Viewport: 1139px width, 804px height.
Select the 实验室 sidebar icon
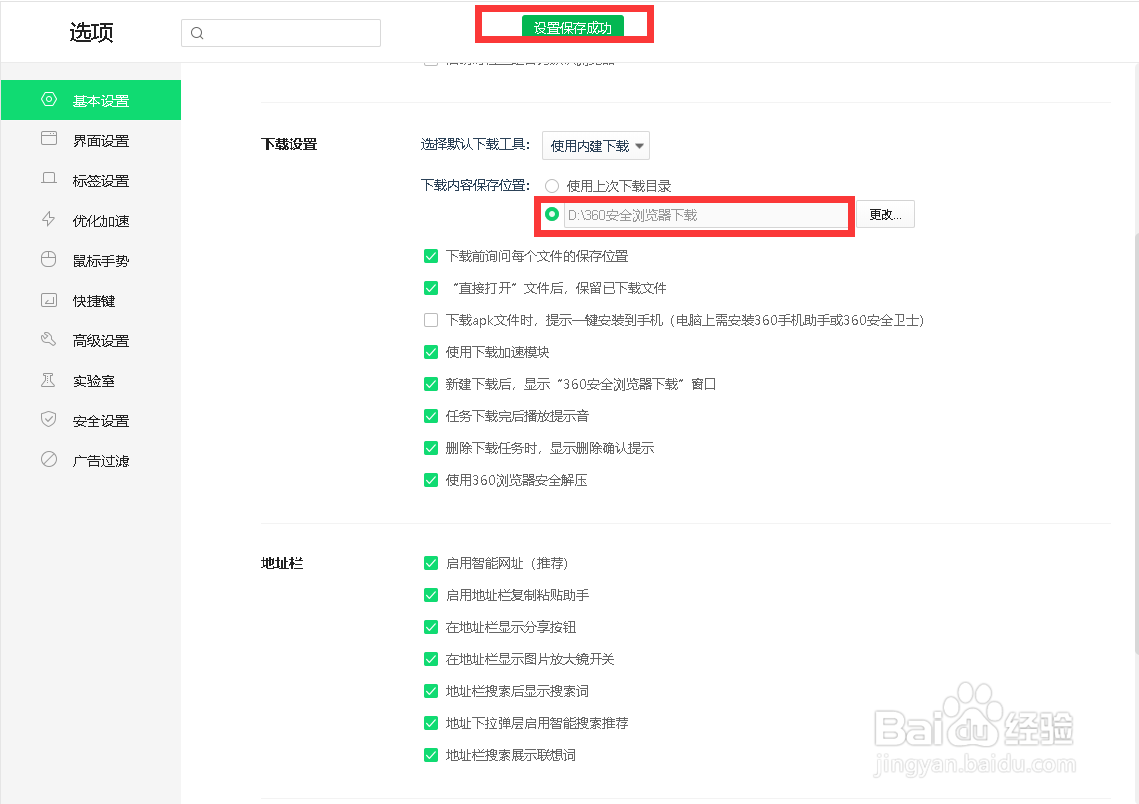coord(48,380)
